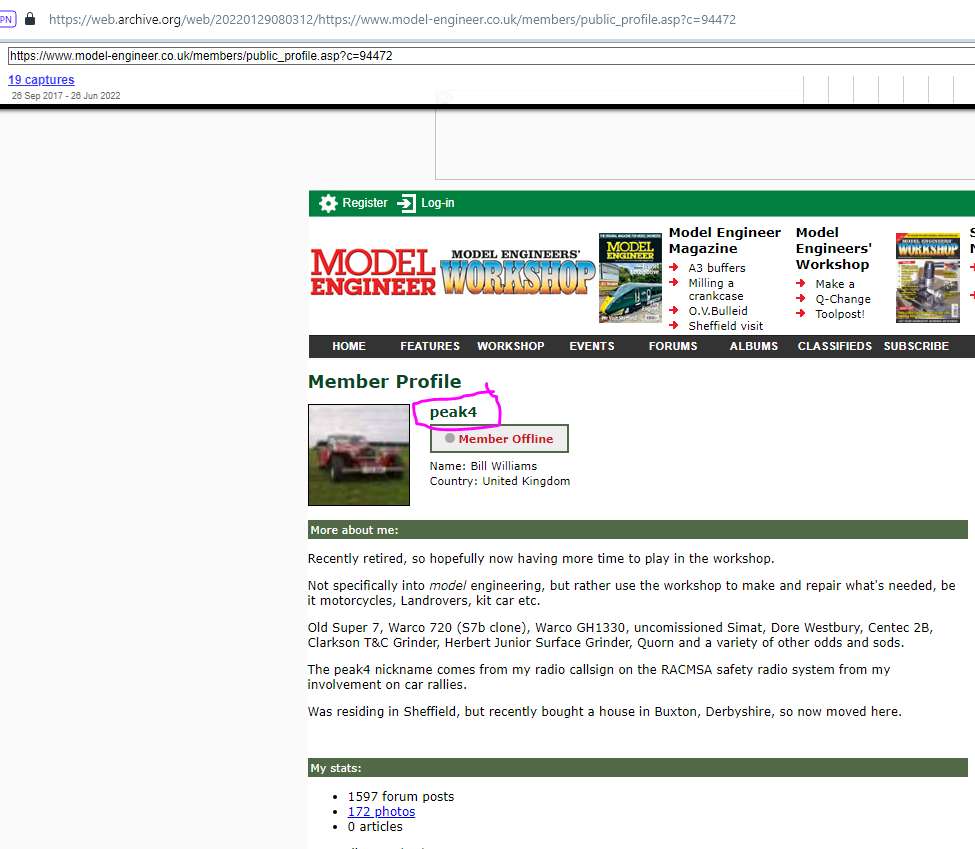Viewport: 975px width, 849px height.
Task: Click the grey offline status dot
Action: (x=450, y=438)
